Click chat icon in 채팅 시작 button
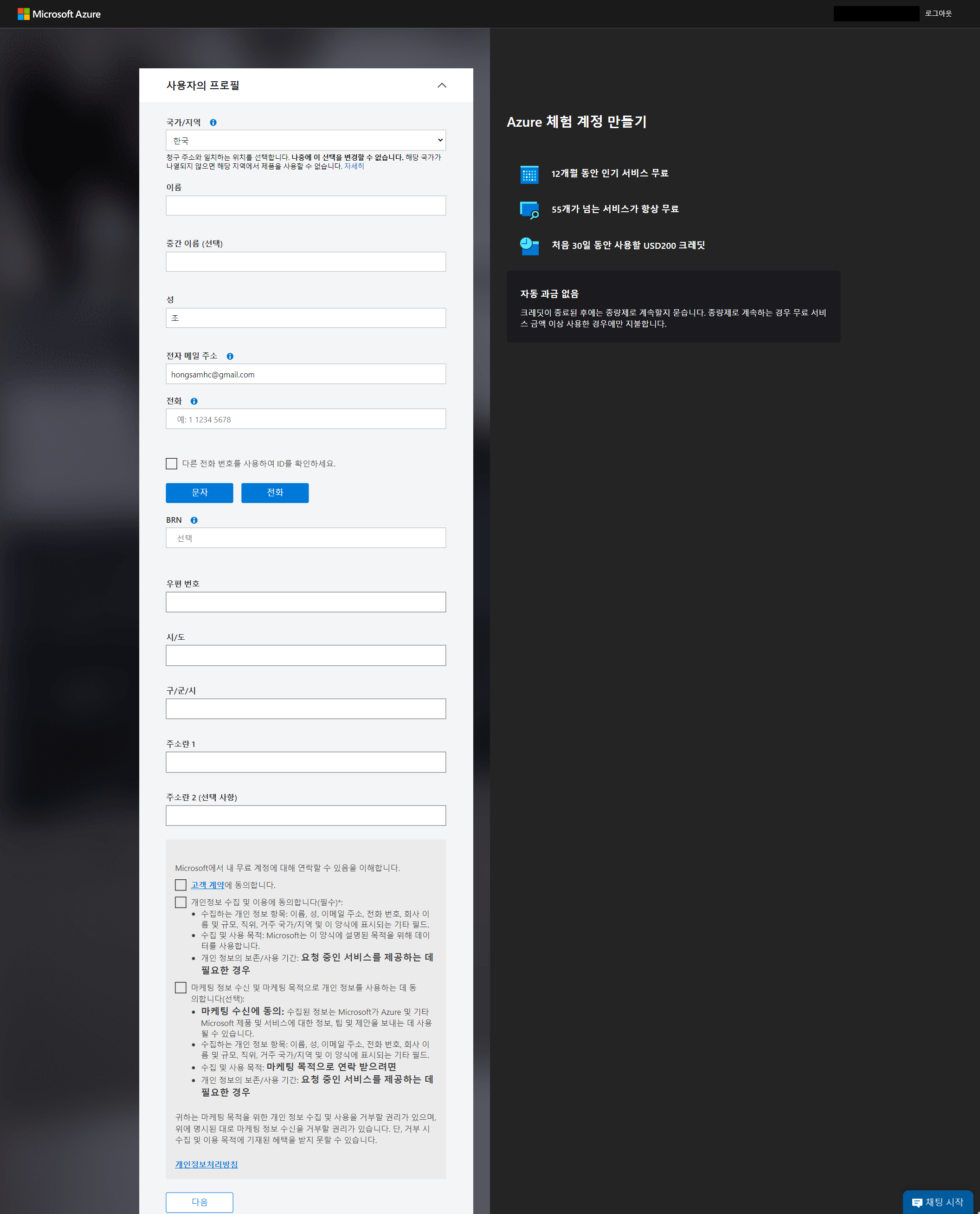Screen dimensions: 980x1214 point(917,1203)
